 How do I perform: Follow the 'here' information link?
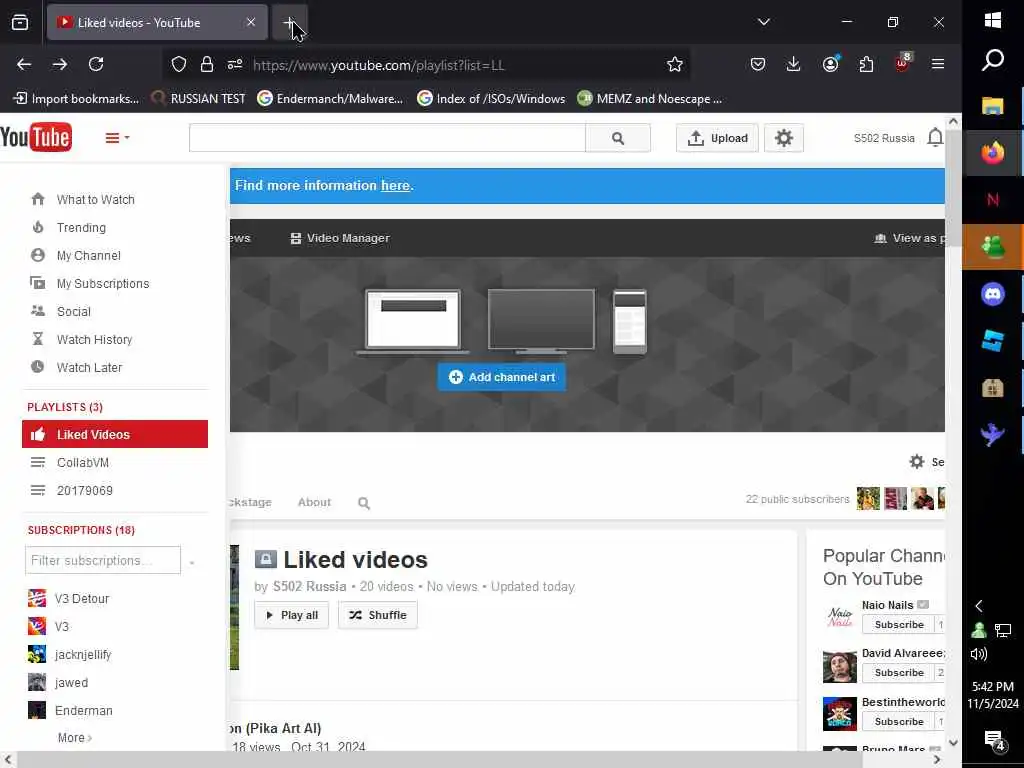[395, 185]
